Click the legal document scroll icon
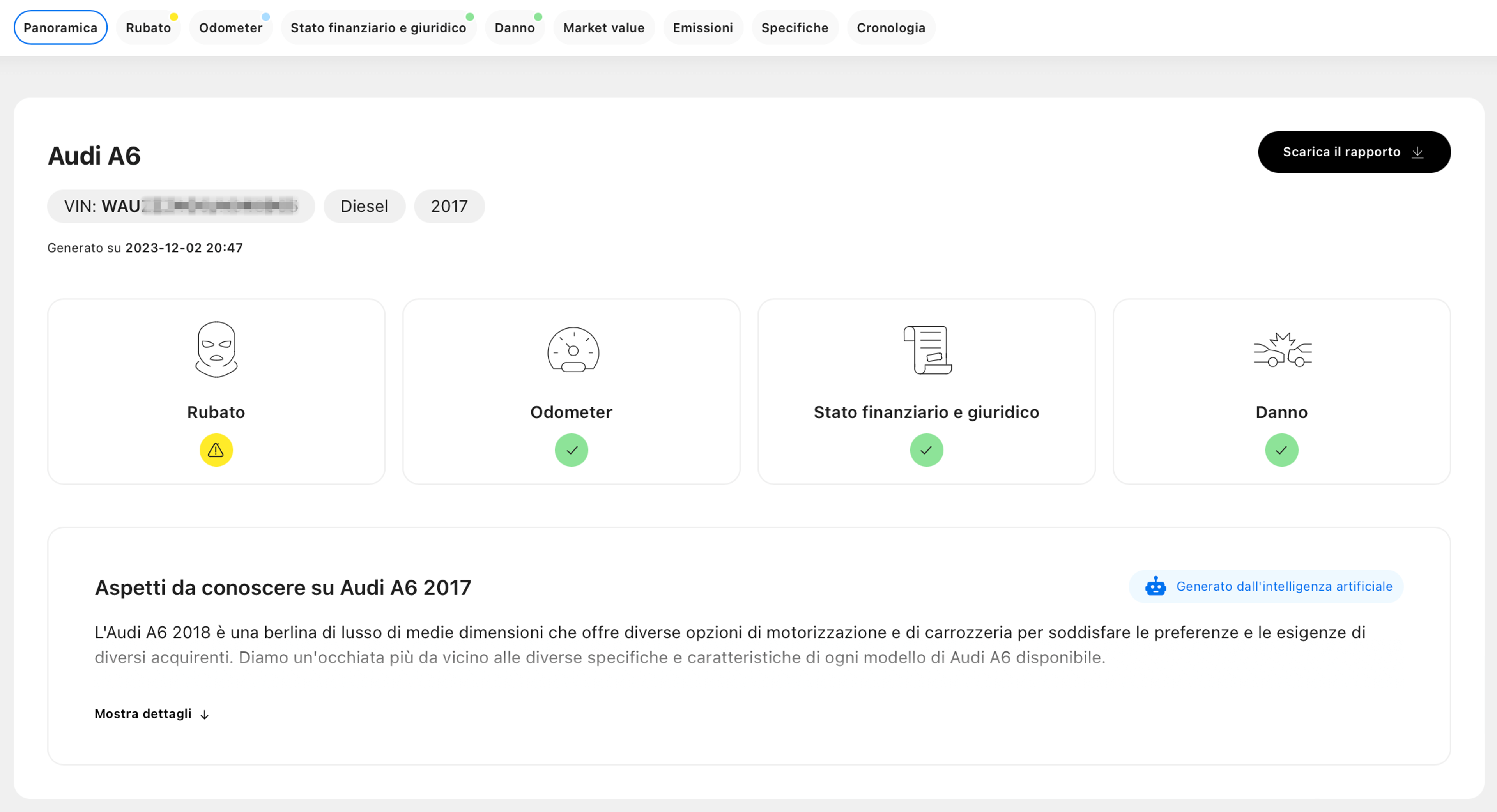 tap(927, 350)
